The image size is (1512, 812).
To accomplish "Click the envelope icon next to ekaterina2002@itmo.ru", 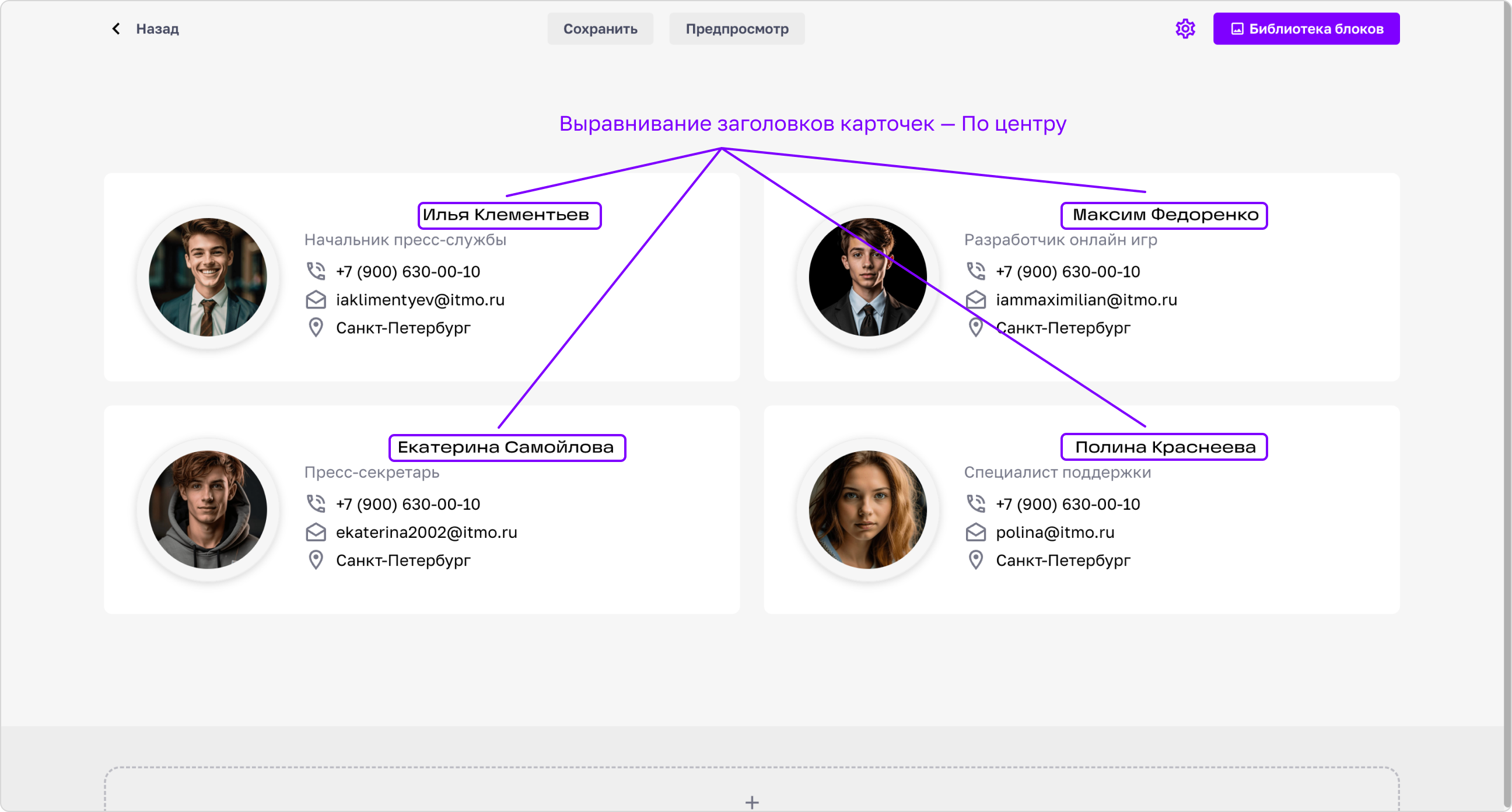I will coord(316,532).
